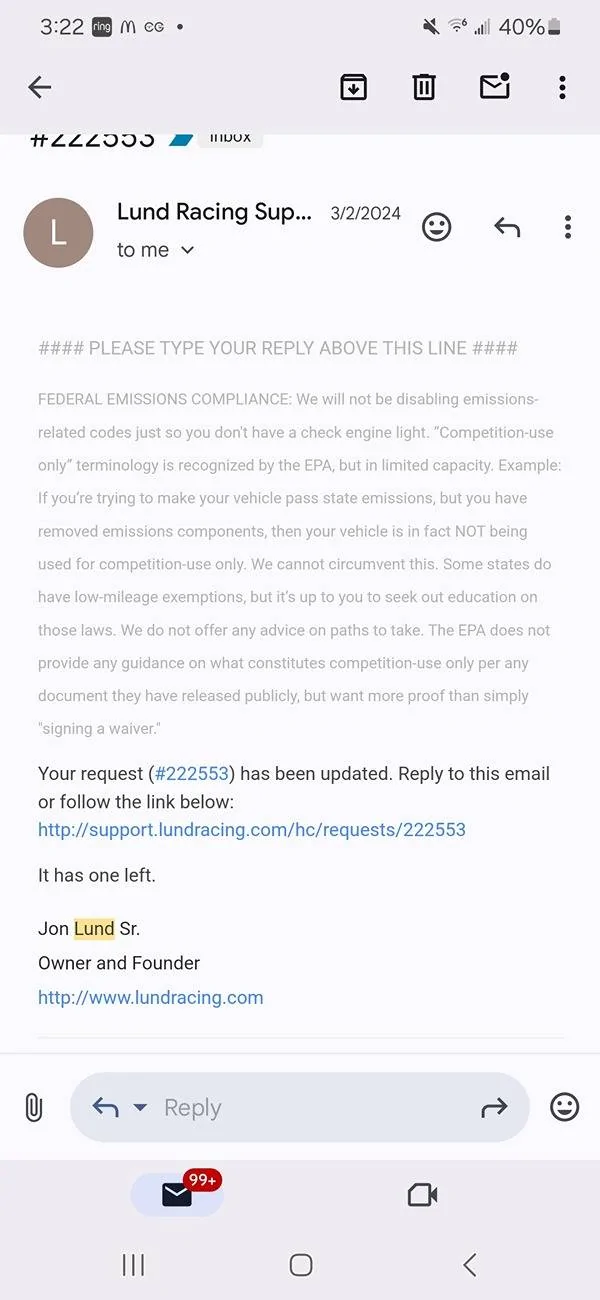The width and height of the screenshot is (600, 1300).
Task: Attach a file using the paperclip icon
Action: click(x=33, y=1107)
